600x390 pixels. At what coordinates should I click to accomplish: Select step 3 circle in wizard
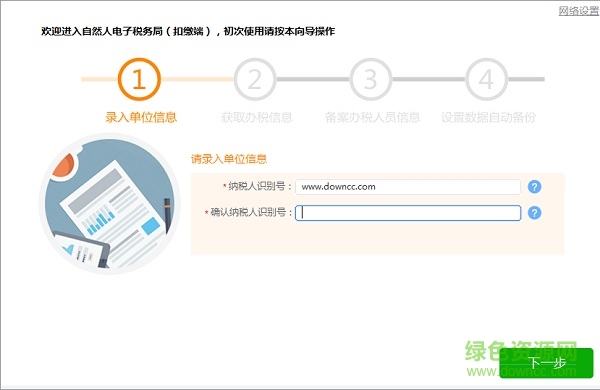coord(371,79)
